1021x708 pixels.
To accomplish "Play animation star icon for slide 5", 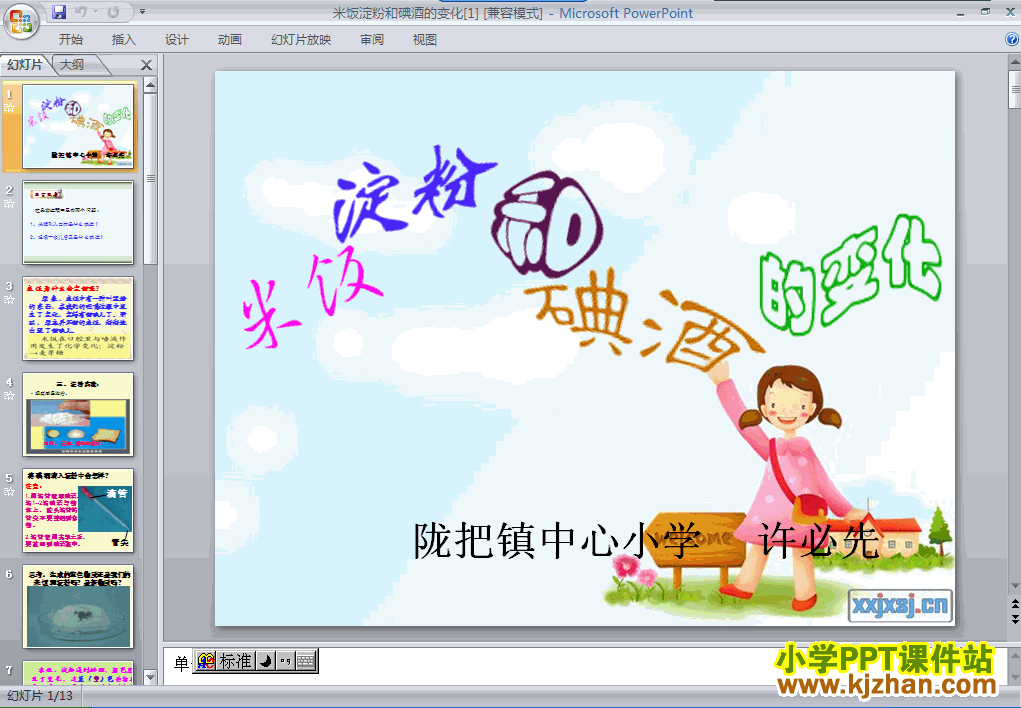I will pyautogui.click(x=10, y=491).
